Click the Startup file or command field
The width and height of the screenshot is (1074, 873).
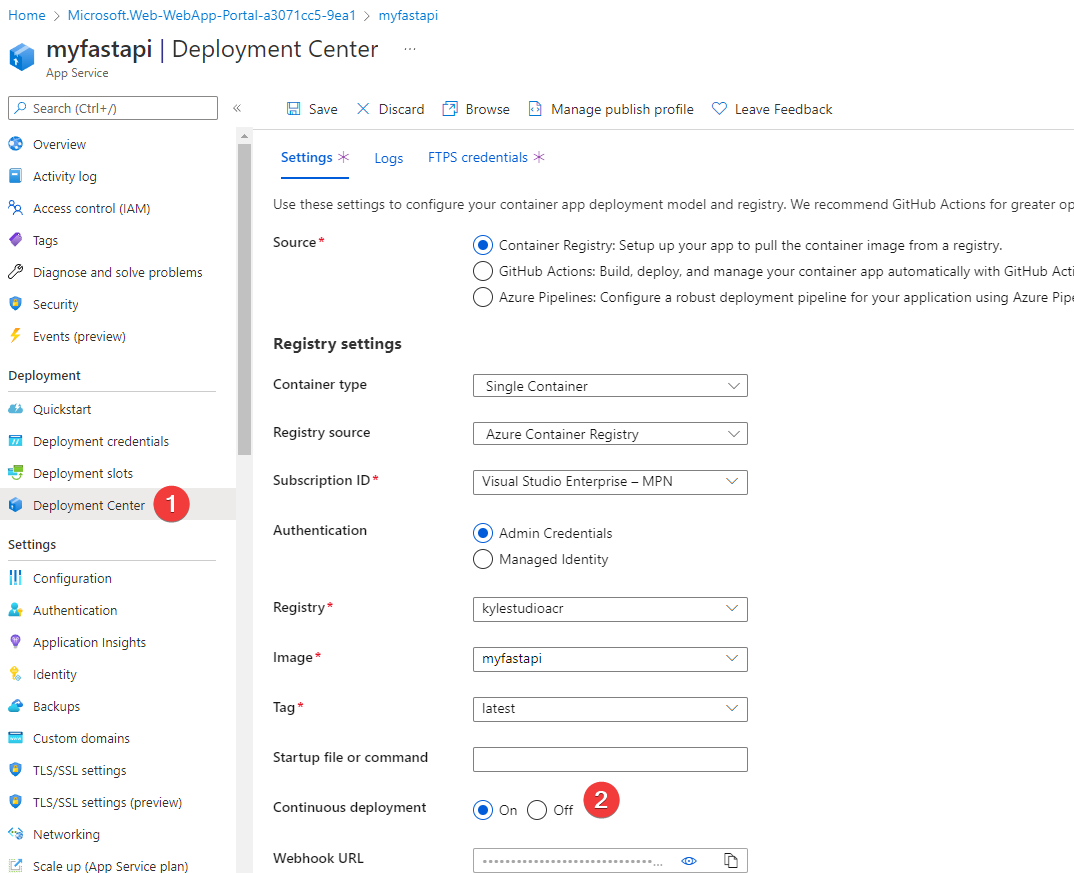point(610,759)
